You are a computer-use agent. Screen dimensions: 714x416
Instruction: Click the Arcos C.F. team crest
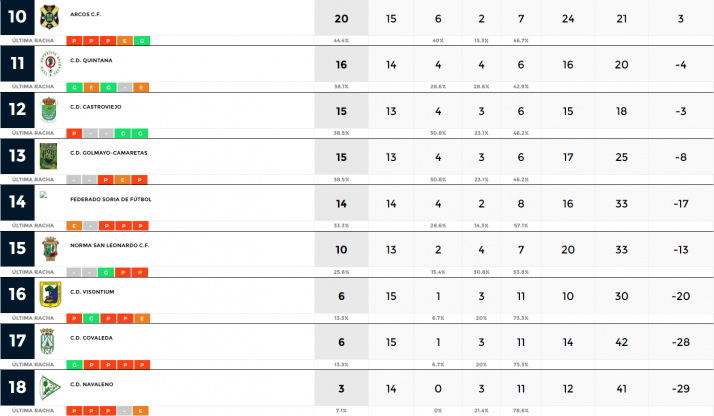(49, 17)
